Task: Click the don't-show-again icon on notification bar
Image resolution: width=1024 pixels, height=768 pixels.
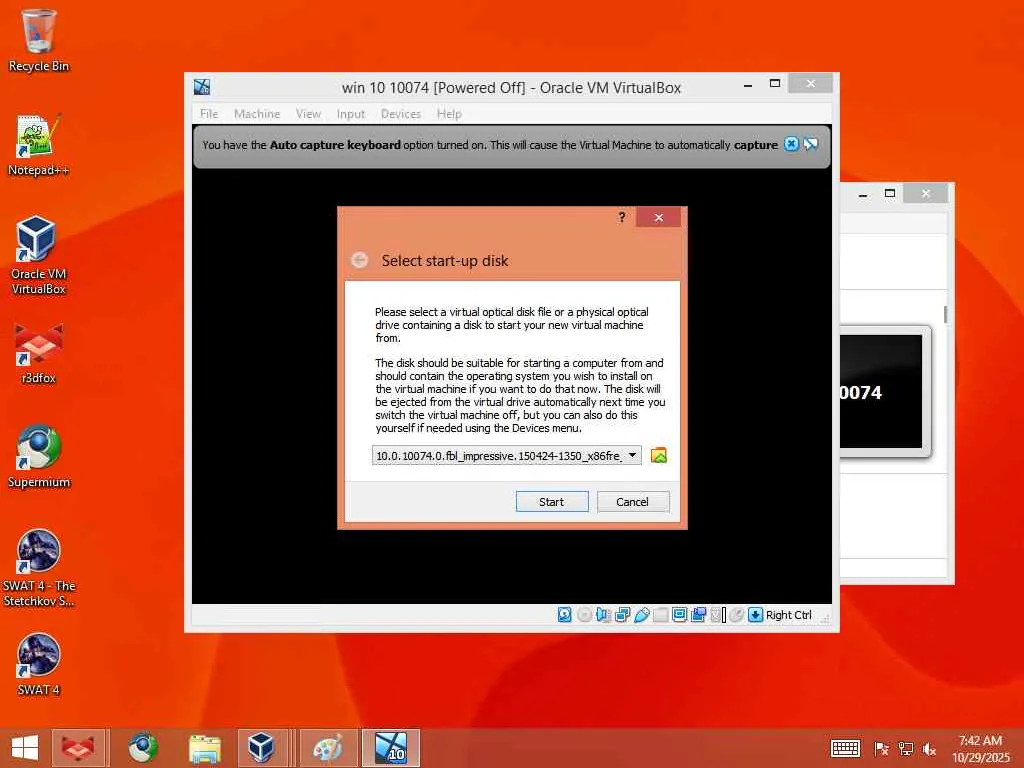Action: click(810, 144)
